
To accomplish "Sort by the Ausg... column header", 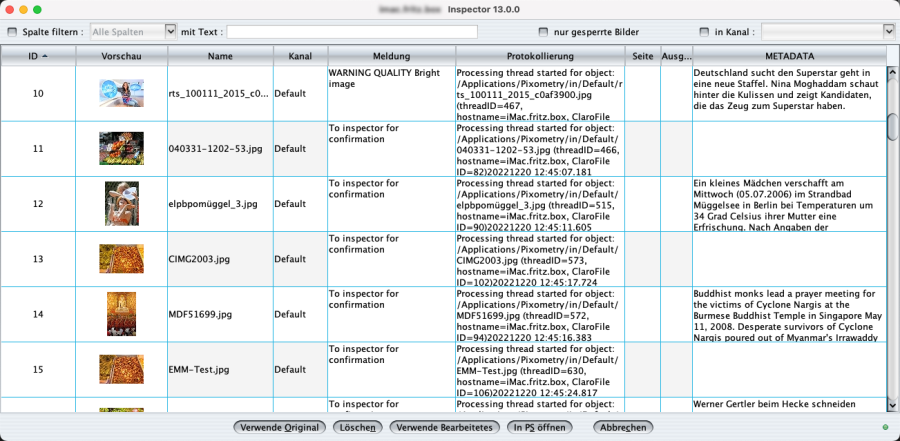I will tap(677, 56).
